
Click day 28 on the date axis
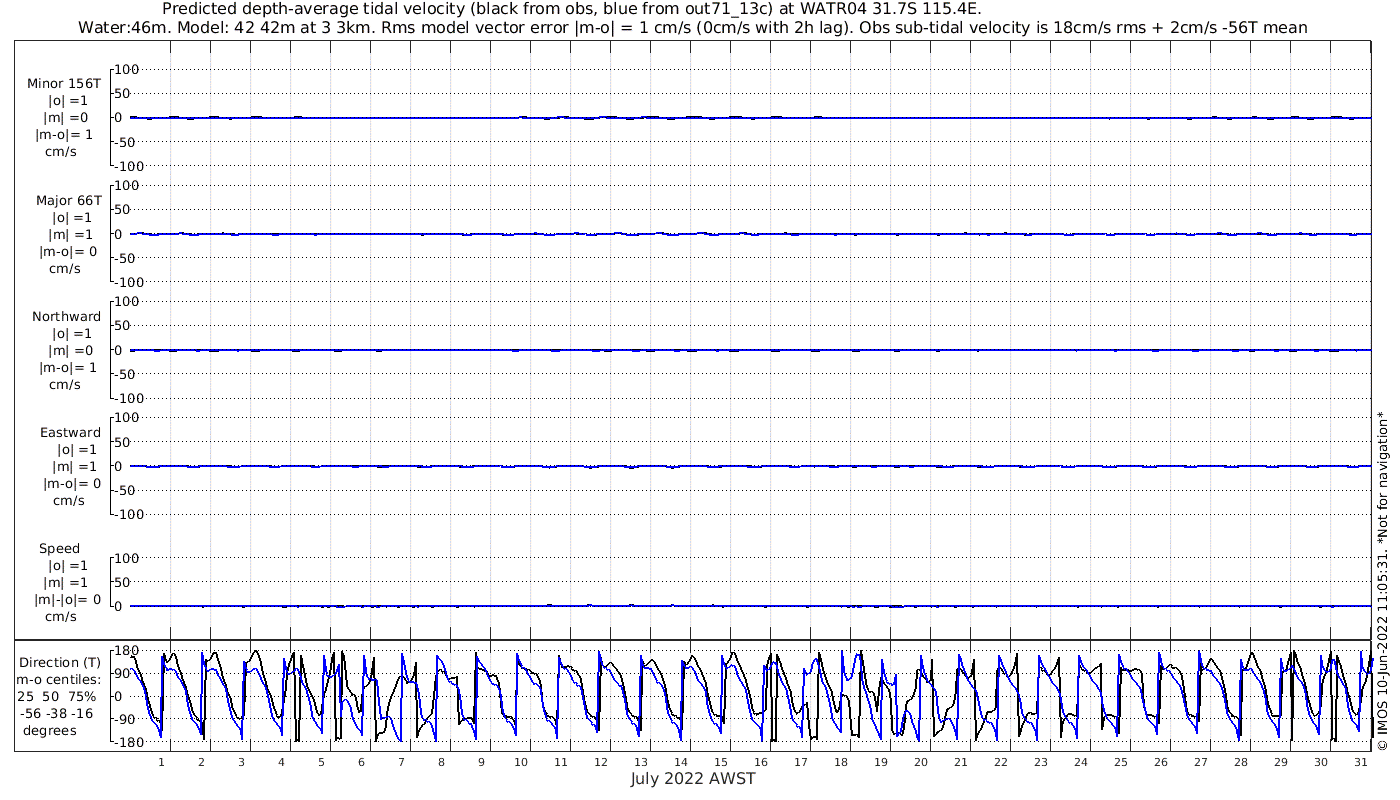[x=1240, y=762]
